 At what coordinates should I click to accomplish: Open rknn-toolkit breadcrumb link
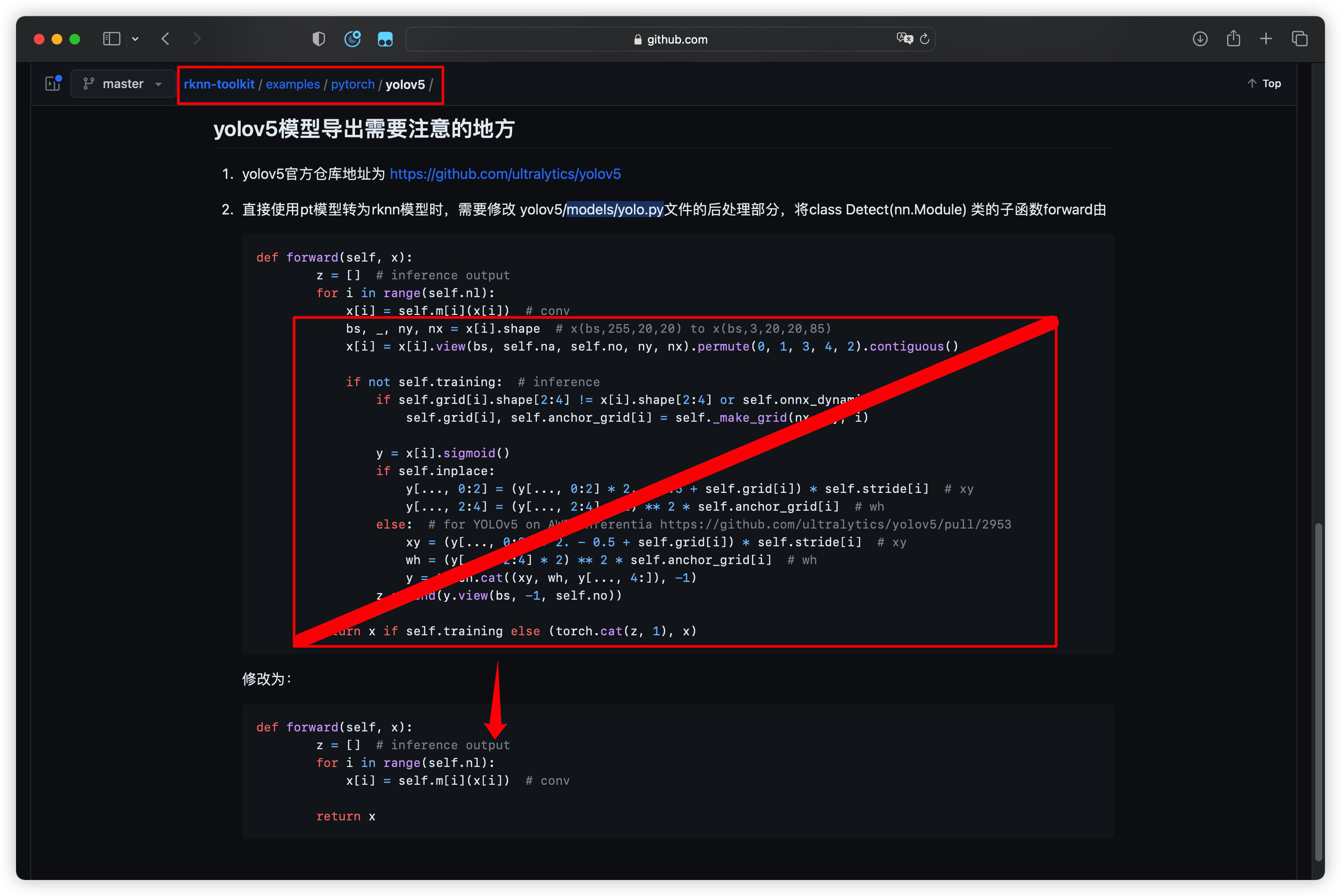click(219, 84)
